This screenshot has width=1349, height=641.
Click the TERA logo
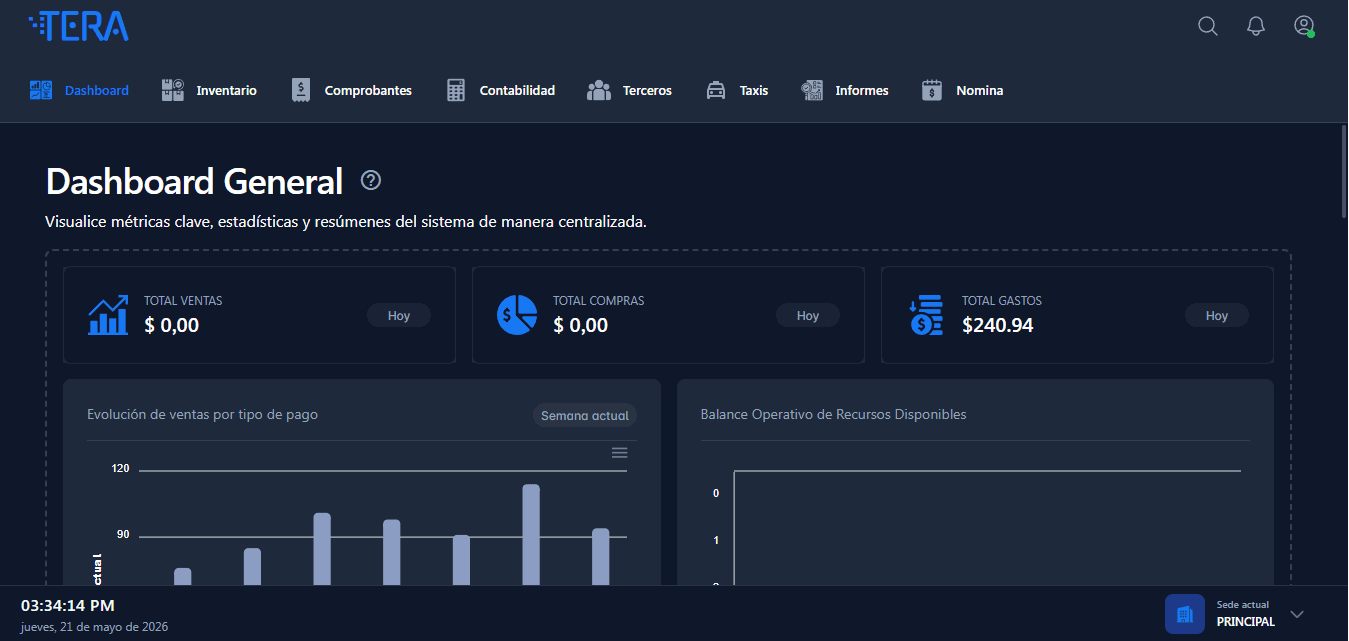click(79, 26)
